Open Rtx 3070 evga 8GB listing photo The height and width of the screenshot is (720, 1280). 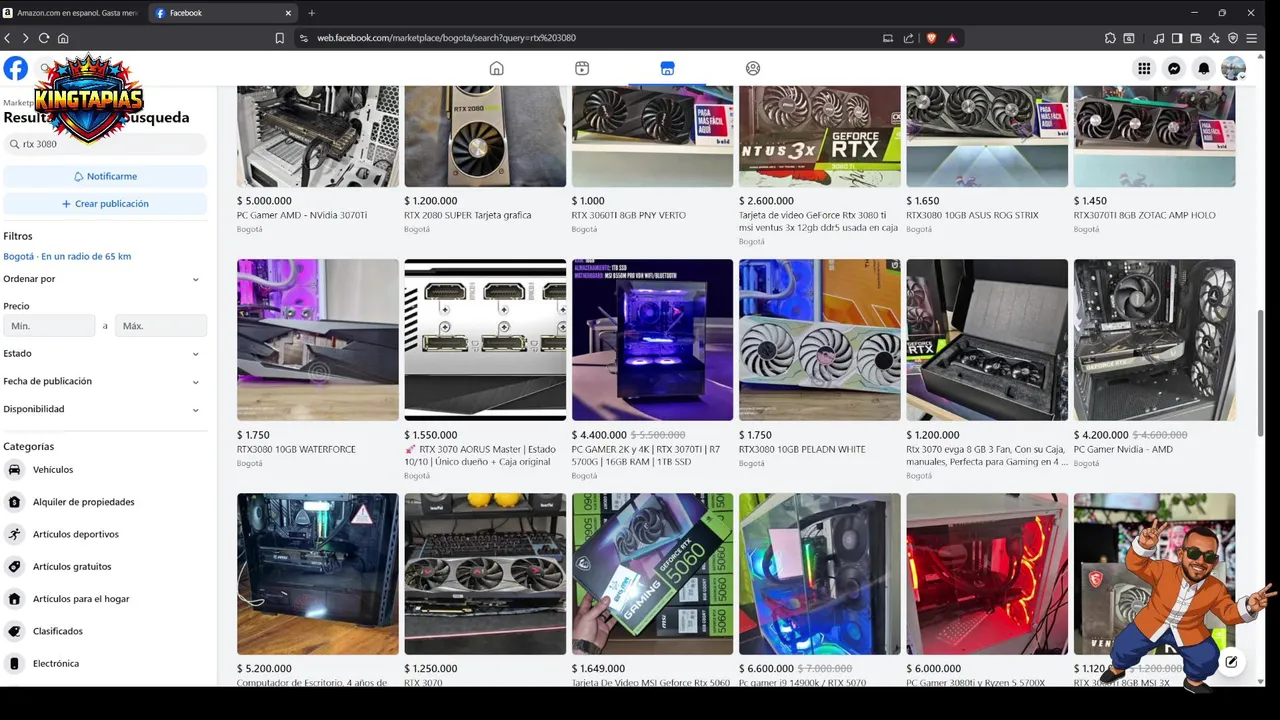987,340
